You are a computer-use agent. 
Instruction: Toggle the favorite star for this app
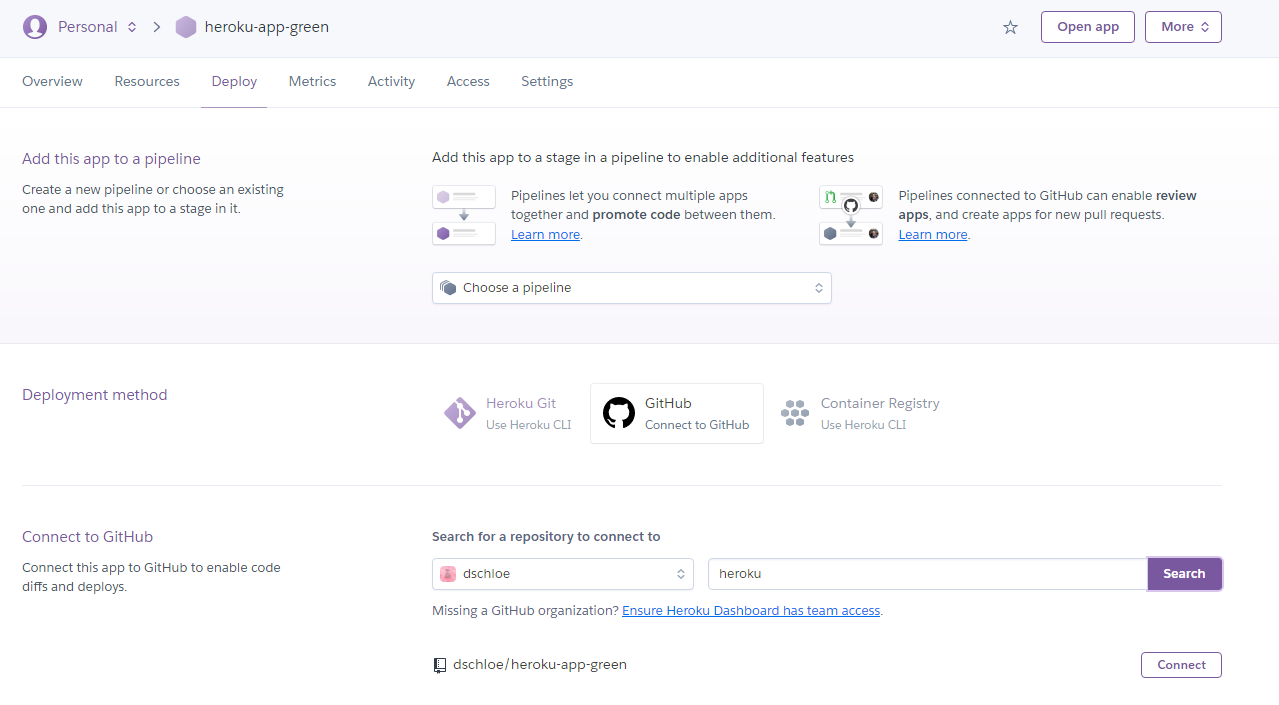tap(1009, 27)
